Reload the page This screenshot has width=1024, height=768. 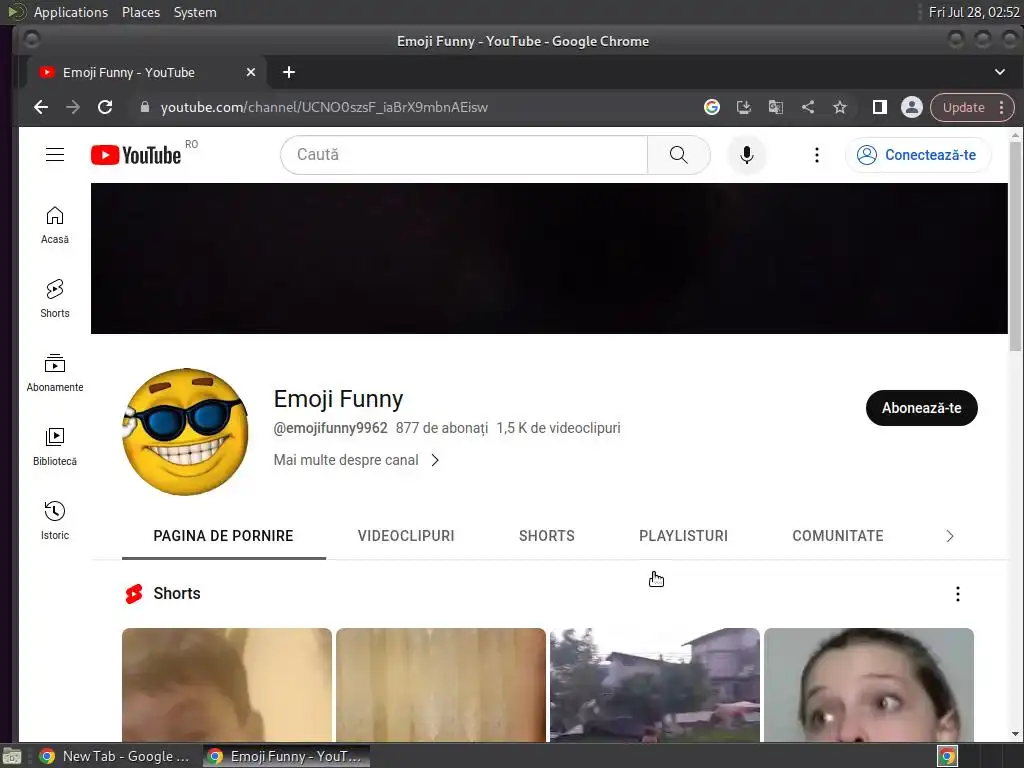(105, 107)
